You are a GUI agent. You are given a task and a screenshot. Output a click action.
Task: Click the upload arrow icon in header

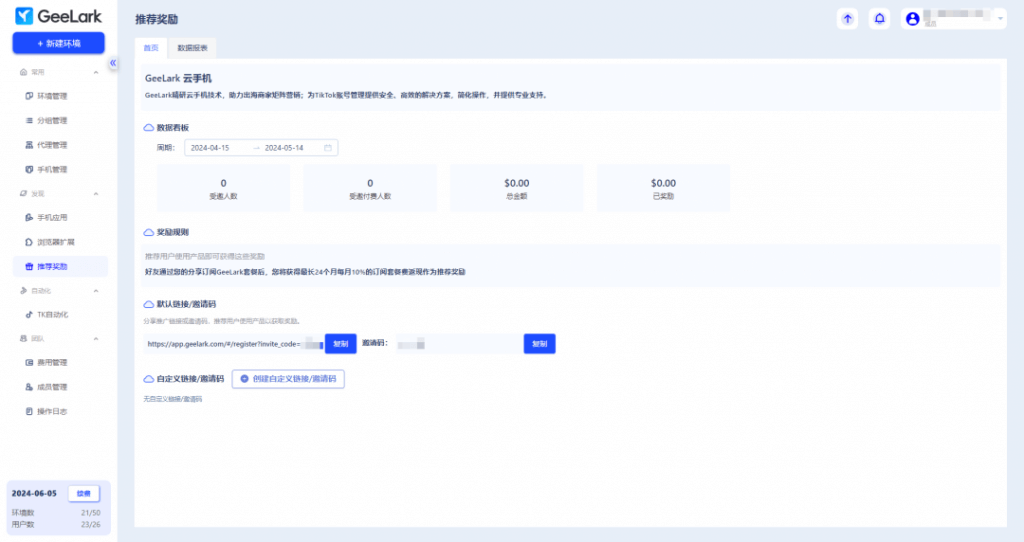847,19
